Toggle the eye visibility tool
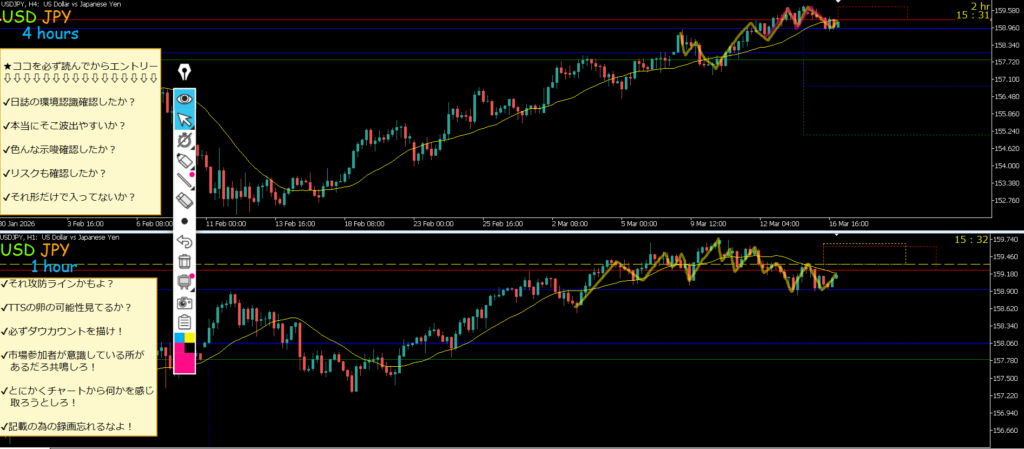The image size is (1024, 449). coord(185,99)
